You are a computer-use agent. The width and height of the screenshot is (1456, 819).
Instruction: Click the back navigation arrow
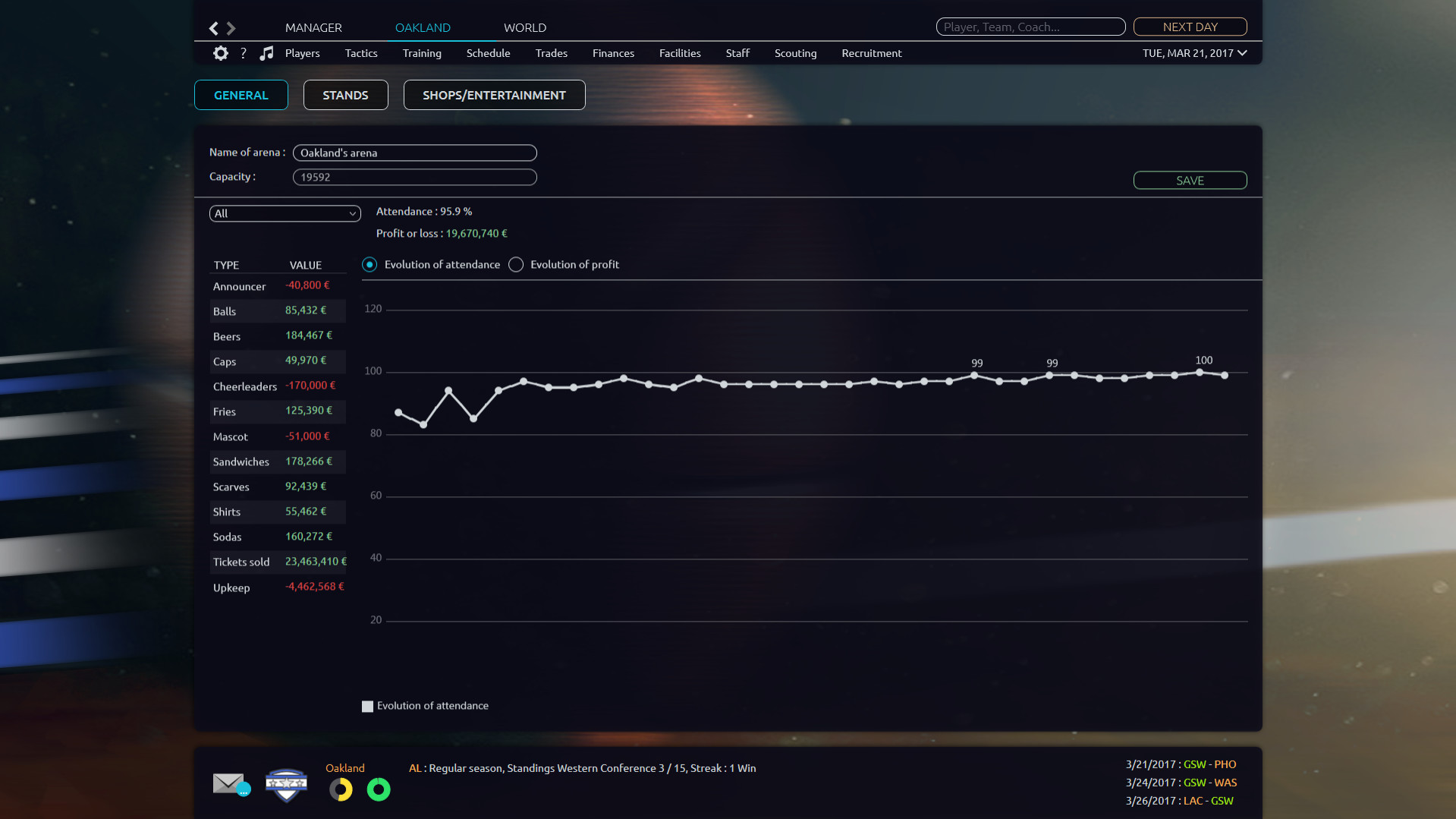click(213, 27)
